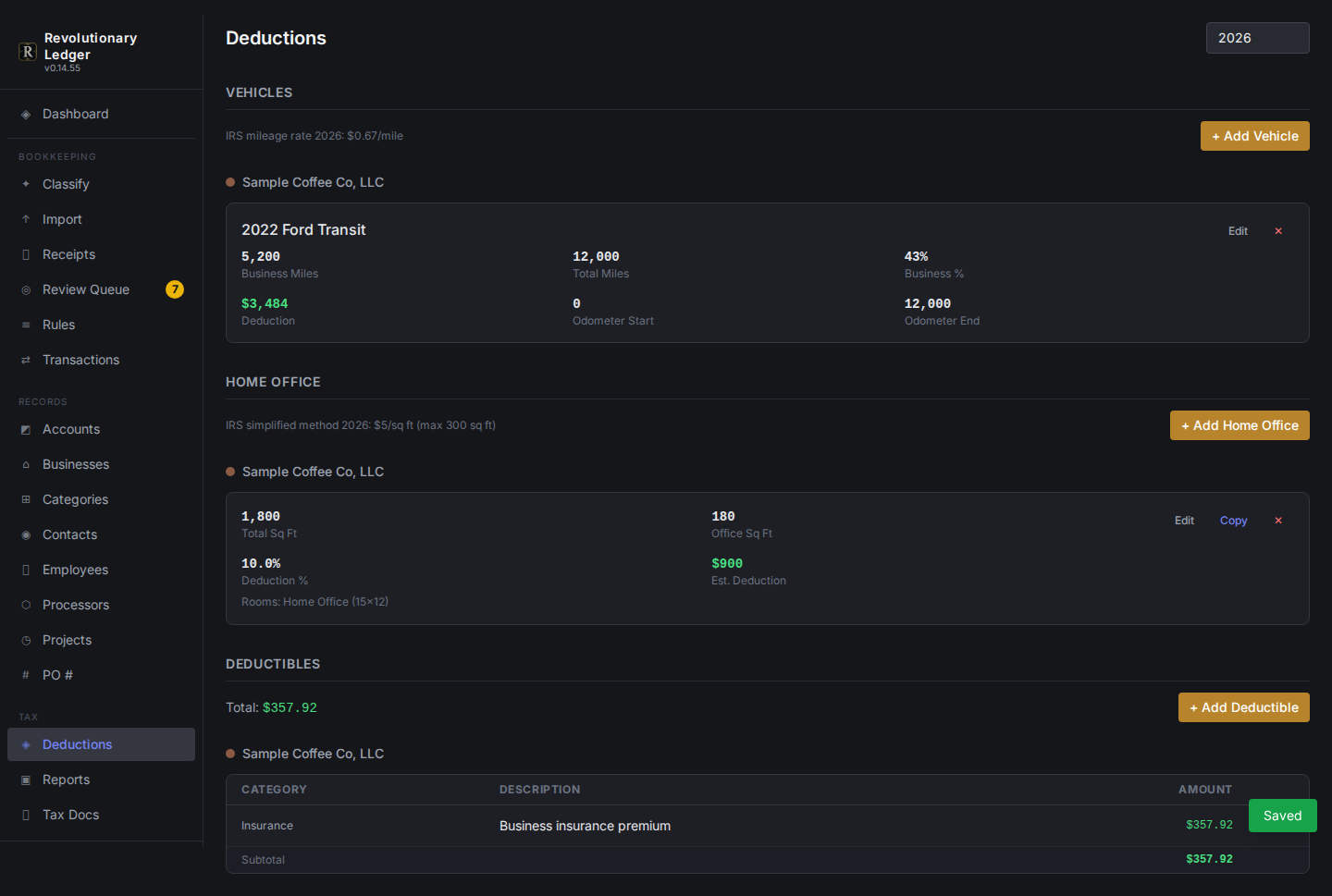Open the Dashboard page
The width and height of the screenshot is (1332, 896).
pos(101,114)
